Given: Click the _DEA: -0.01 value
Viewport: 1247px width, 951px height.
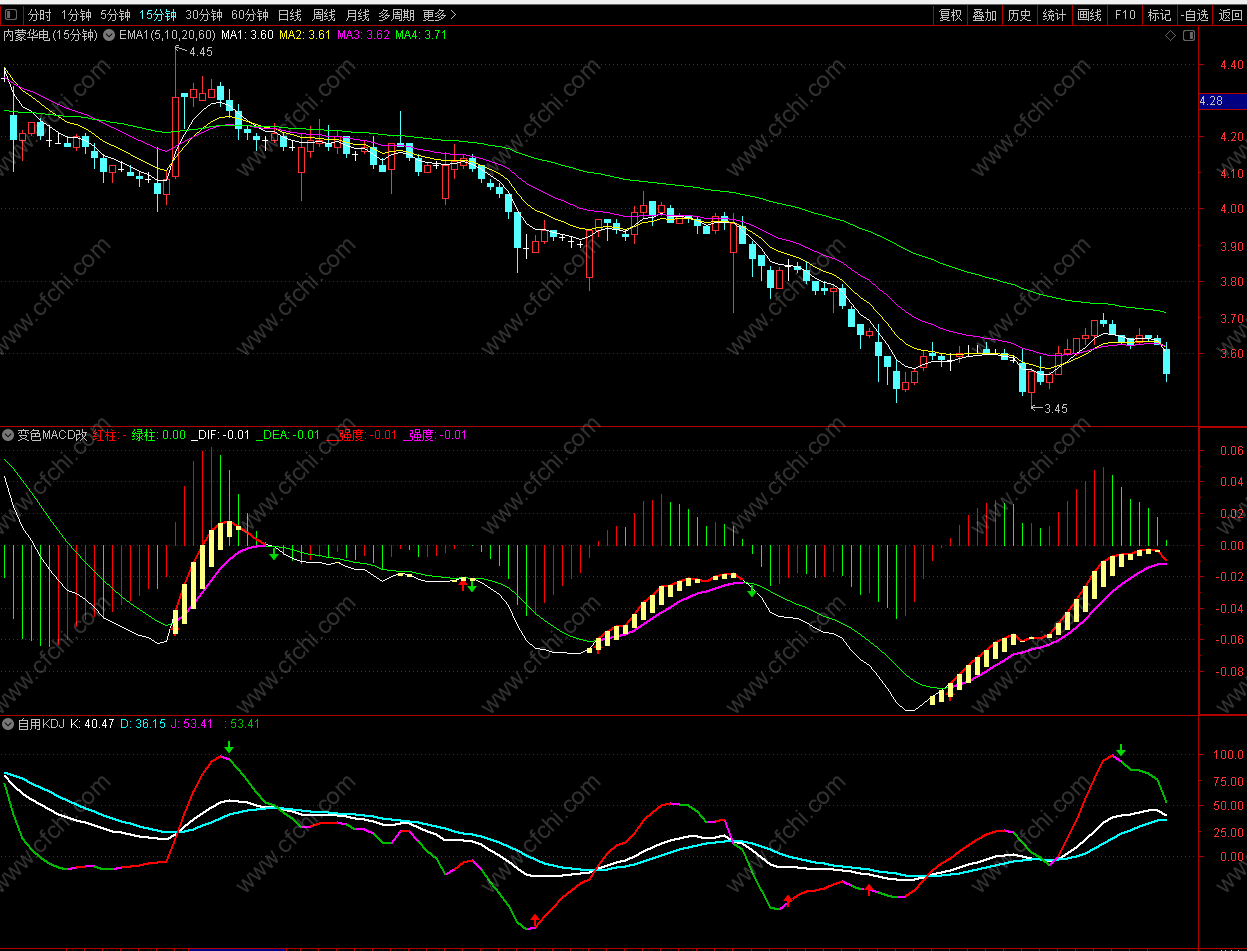Looking at the screenshot, I should (x=289, y=435).
